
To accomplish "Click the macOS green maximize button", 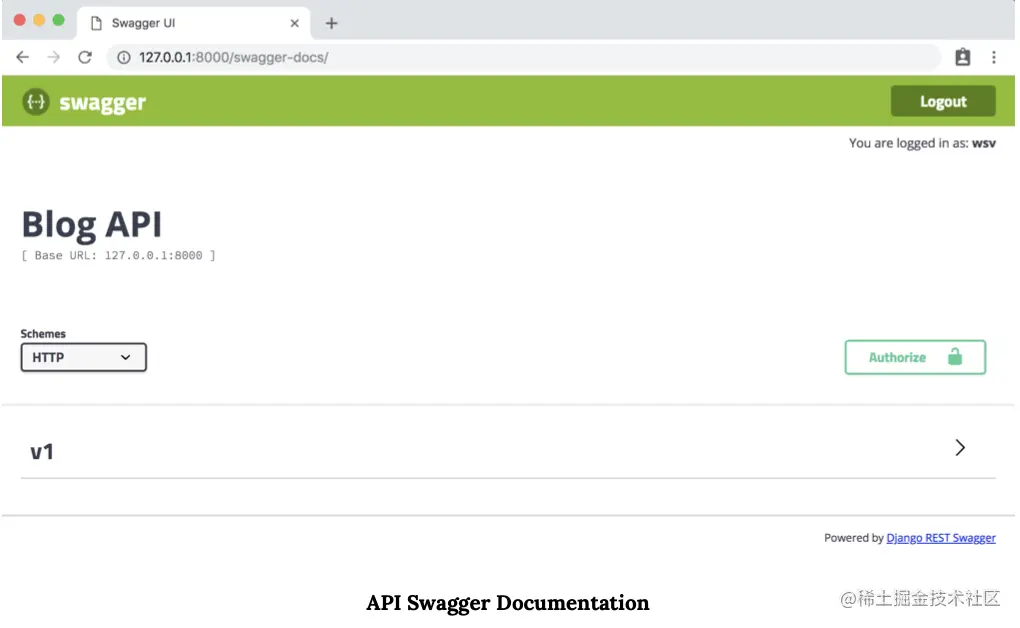I will coord(59,20).
